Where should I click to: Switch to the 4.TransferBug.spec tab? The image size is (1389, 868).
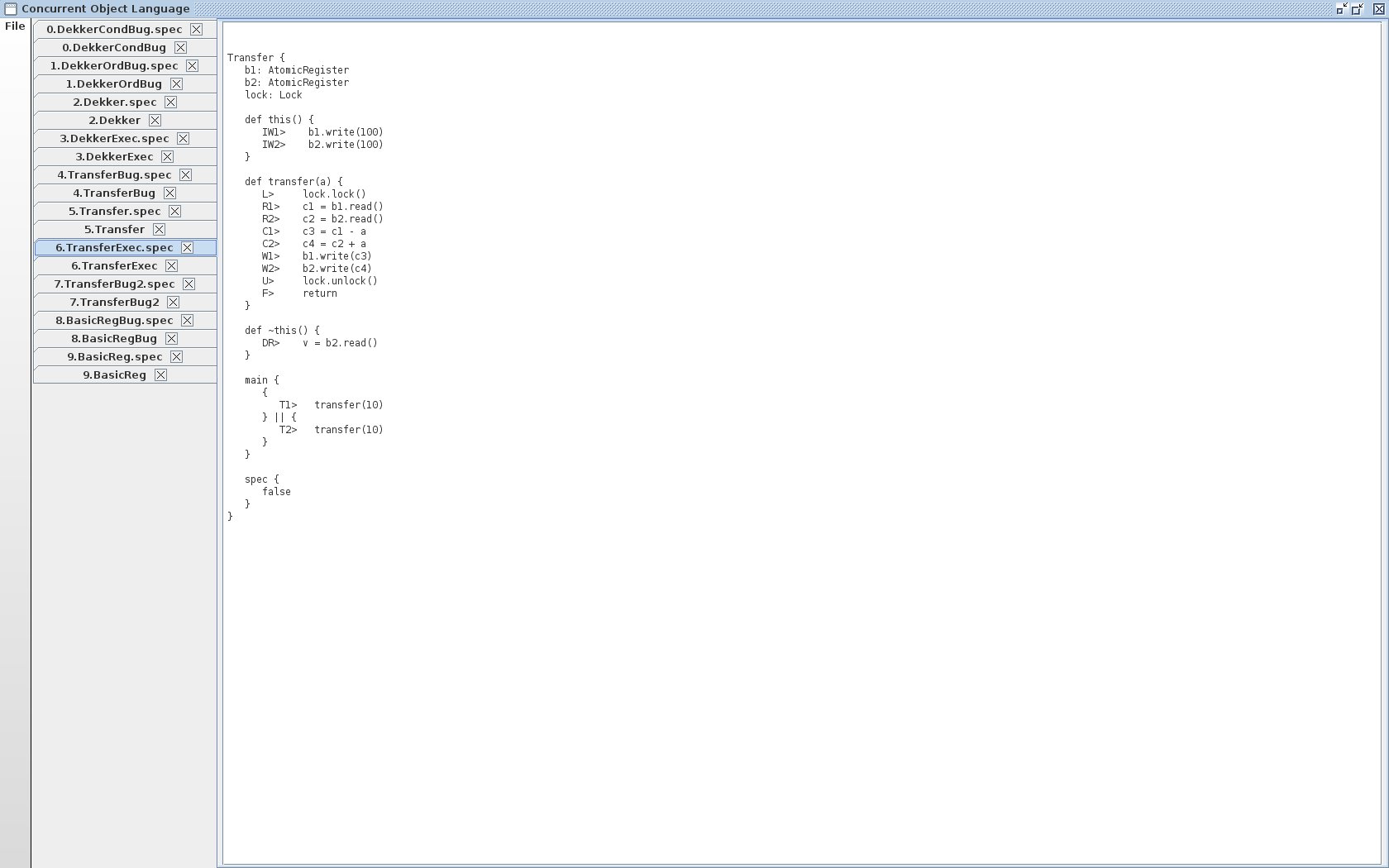[x=114, y=174]
